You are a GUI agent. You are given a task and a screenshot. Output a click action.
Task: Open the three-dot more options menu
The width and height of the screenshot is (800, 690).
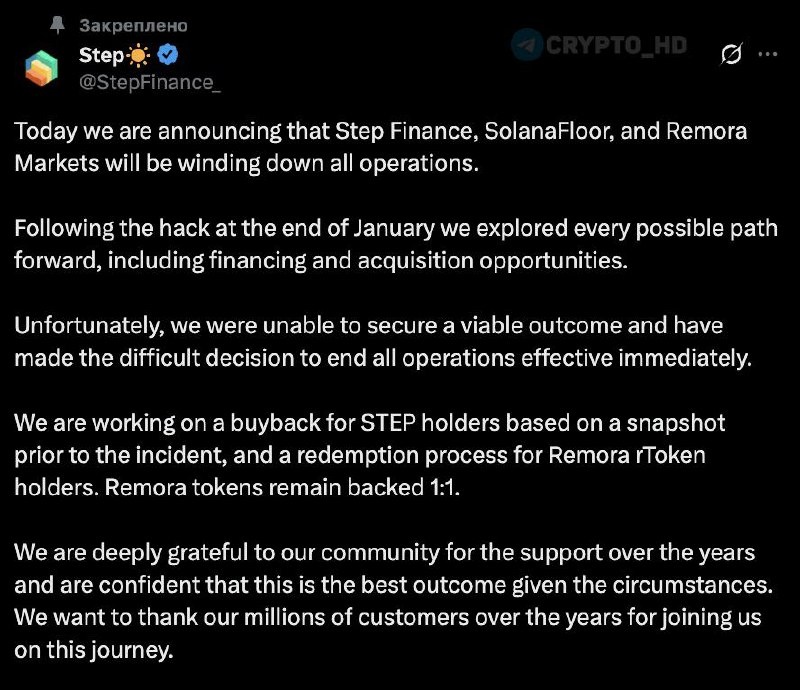pyautogui.click(x=768, y=54)
